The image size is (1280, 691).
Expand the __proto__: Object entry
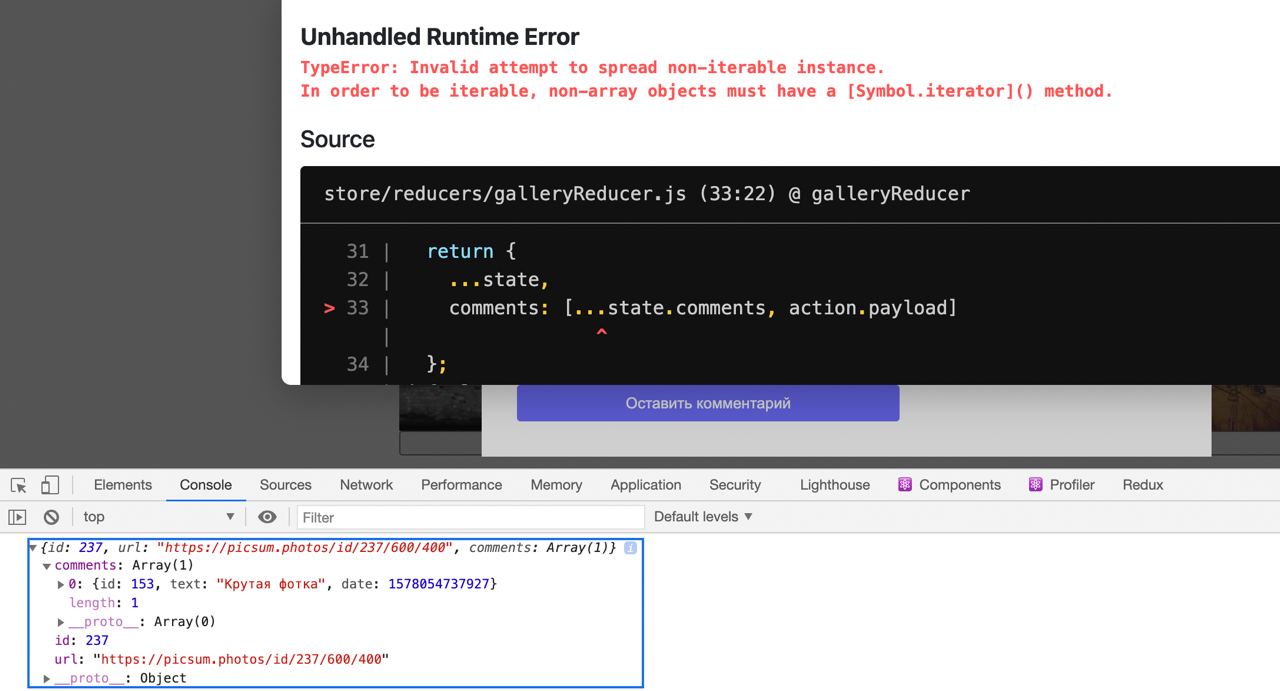[47, 679]
